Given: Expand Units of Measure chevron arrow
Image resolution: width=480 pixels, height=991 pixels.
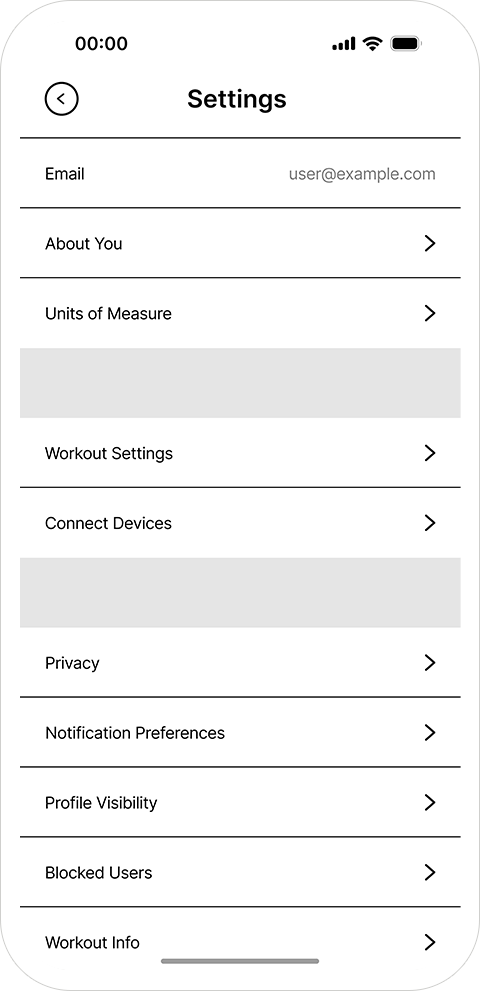Looking at the screenshot, I should click(x=430, y=313).
